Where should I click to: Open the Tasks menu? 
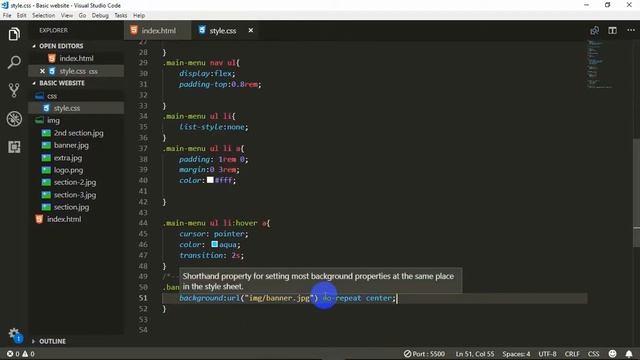(x=120, y=16)
